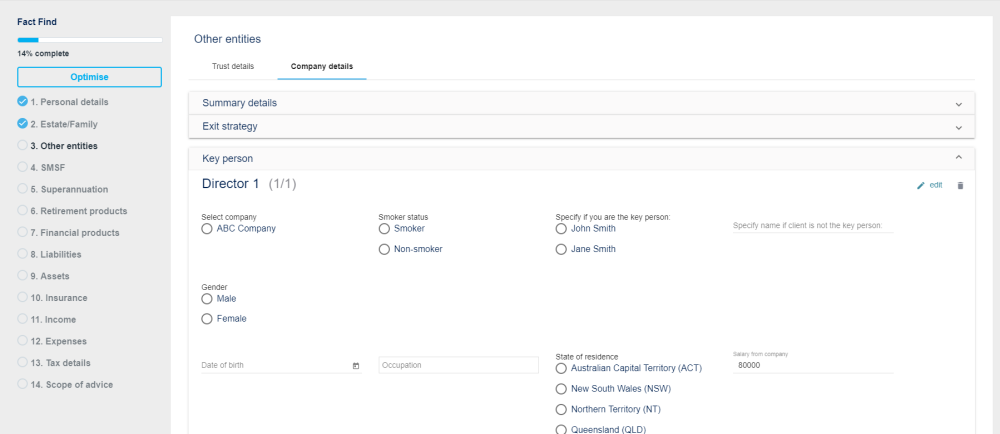The width and height of the screenshot is (1000, 434).
Task: Delete Director 1 with the trash icon
Action: (x=960, y=185)
